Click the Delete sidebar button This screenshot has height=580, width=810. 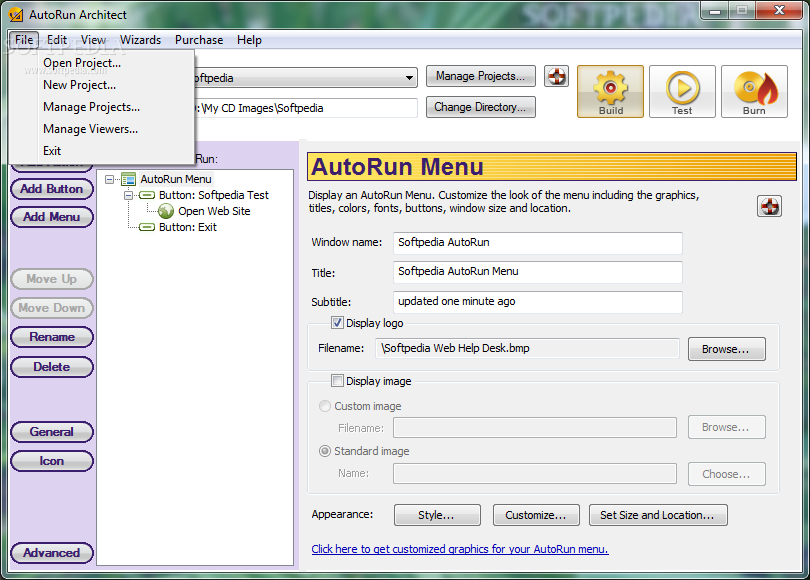tap(52, 367)
